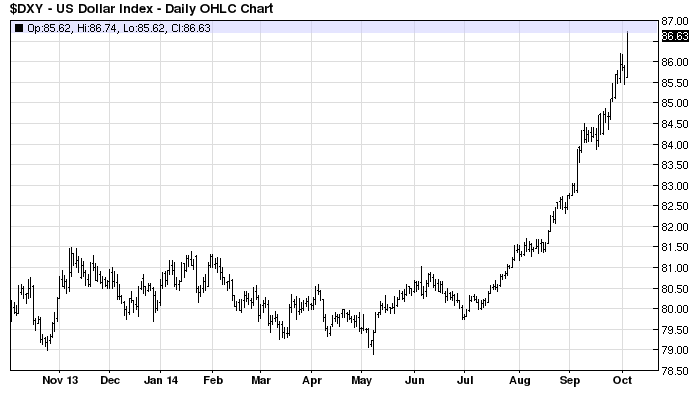Viewport: 700px width, 411px height.
Task: Click the 86.00 price axis label
Action: 675,62
